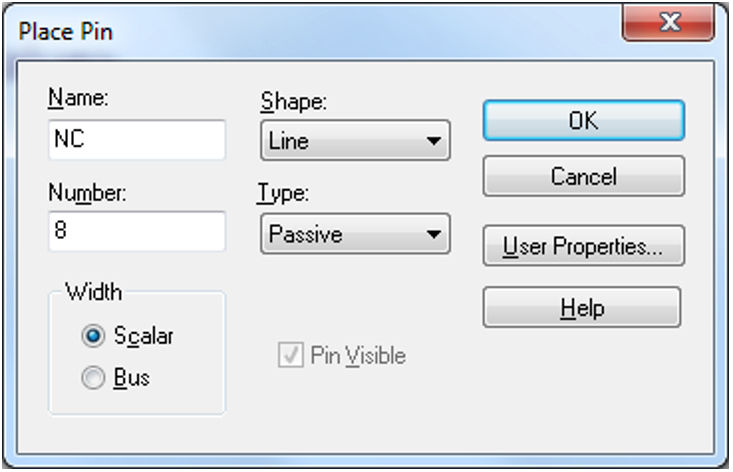Click the Place Pin title bar
This screenshot has height=472, width=733.
point(300,30)
